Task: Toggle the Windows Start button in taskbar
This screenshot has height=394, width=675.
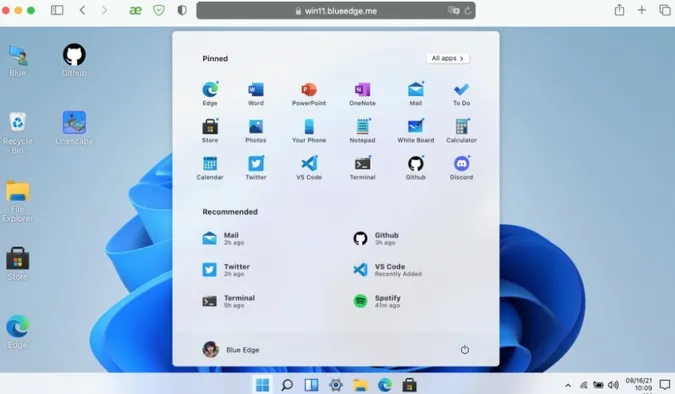Action: click(262, 385)
